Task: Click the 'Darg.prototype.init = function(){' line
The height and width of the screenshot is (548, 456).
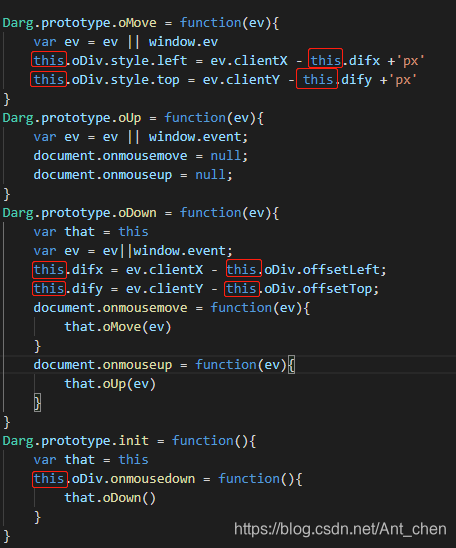Action: point(129,441)
